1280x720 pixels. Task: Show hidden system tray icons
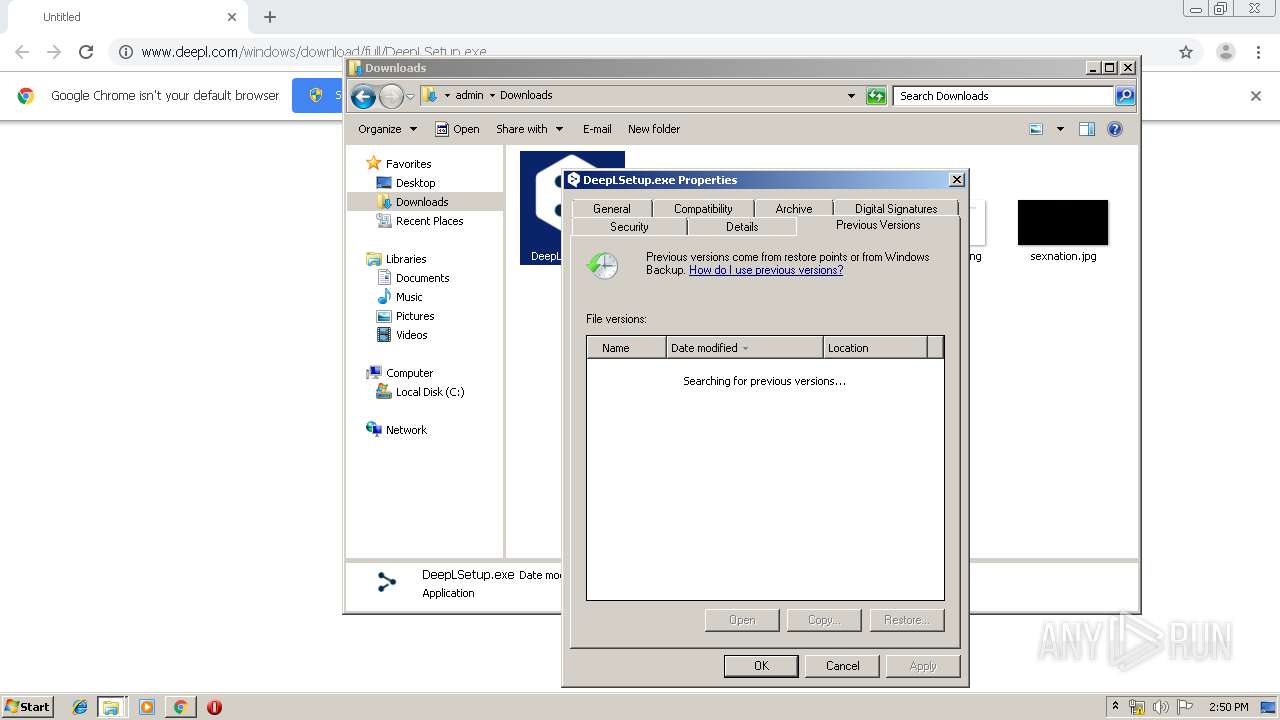(x=1115, y=707)
